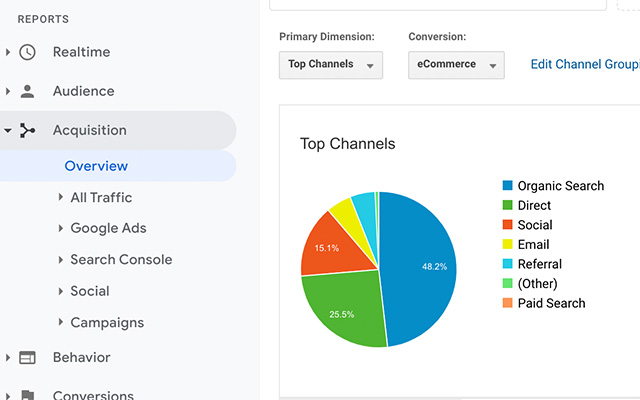The height and width of the screenshot is (400, 640).
Task: Click the green Direct legend swatch
Action: [508, 205]
